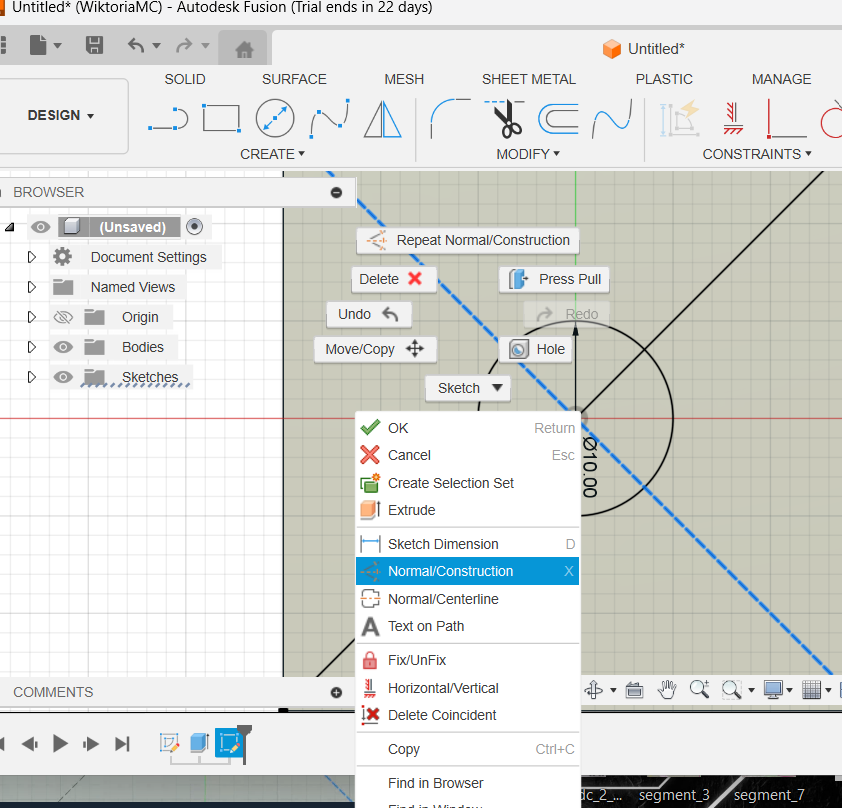
Task: Select Horizontal/Vertical constraint toolbar icon
Action: [733, 118]
